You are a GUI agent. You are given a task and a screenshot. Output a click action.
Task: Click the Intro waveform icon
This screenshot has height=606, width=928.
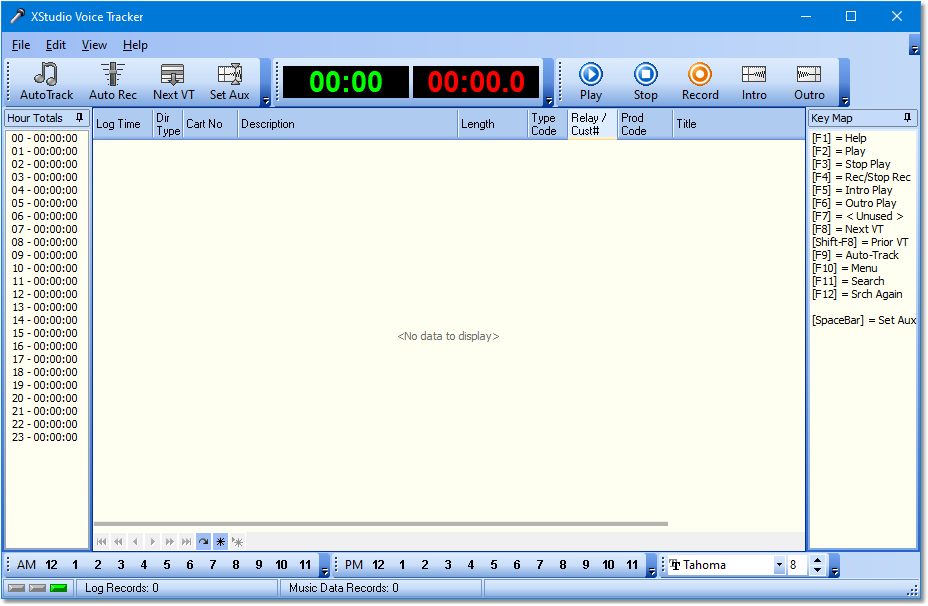coord(754,75)
